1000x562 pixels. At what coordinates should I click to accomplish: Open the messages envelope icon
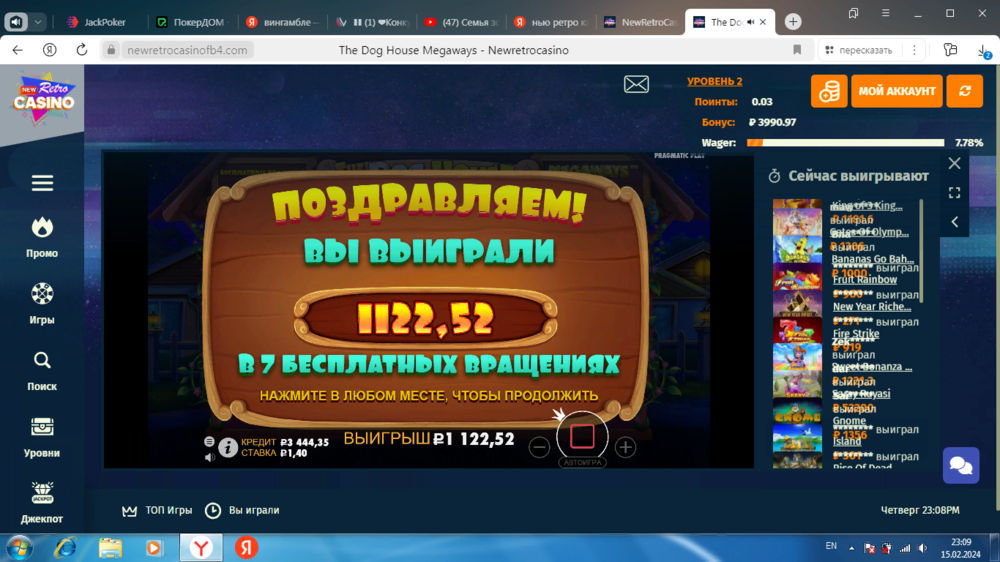point(636,85)
